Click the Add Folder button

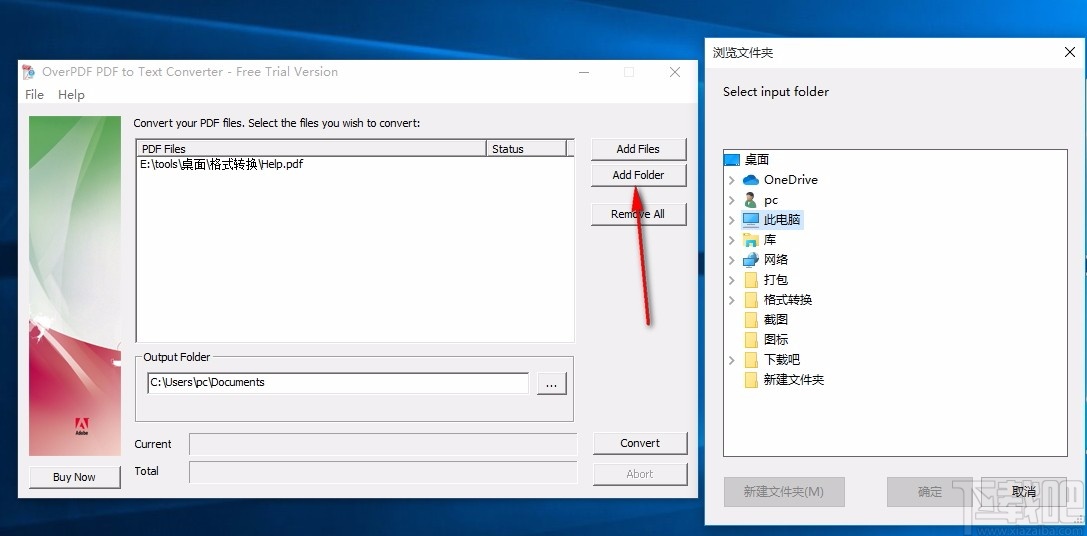[638, 175]
